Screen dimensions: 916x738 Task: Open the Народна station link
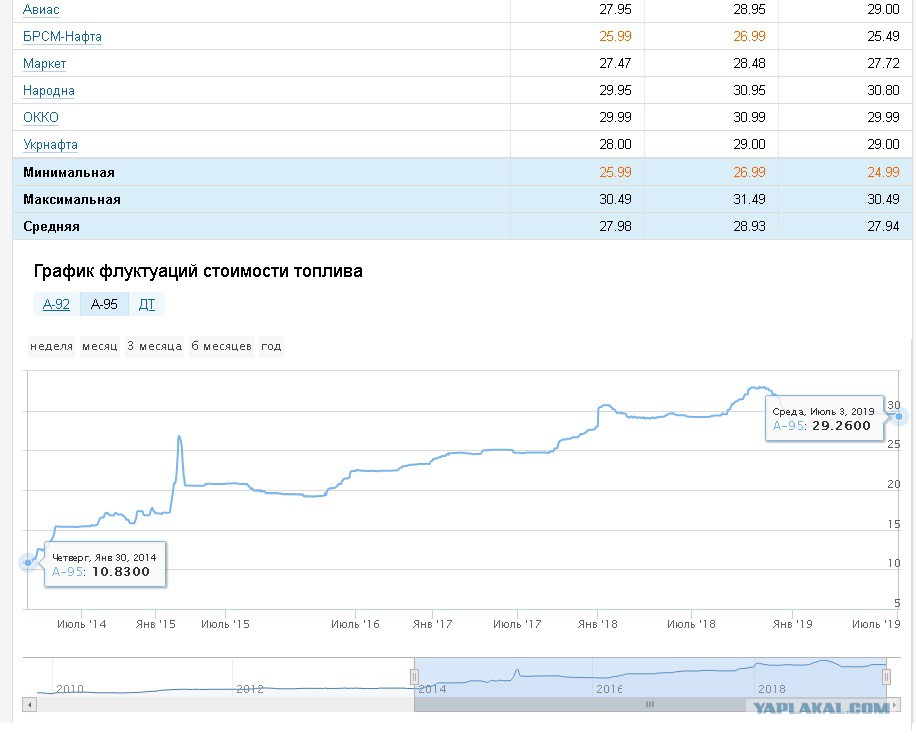click(x=48, y=91)
